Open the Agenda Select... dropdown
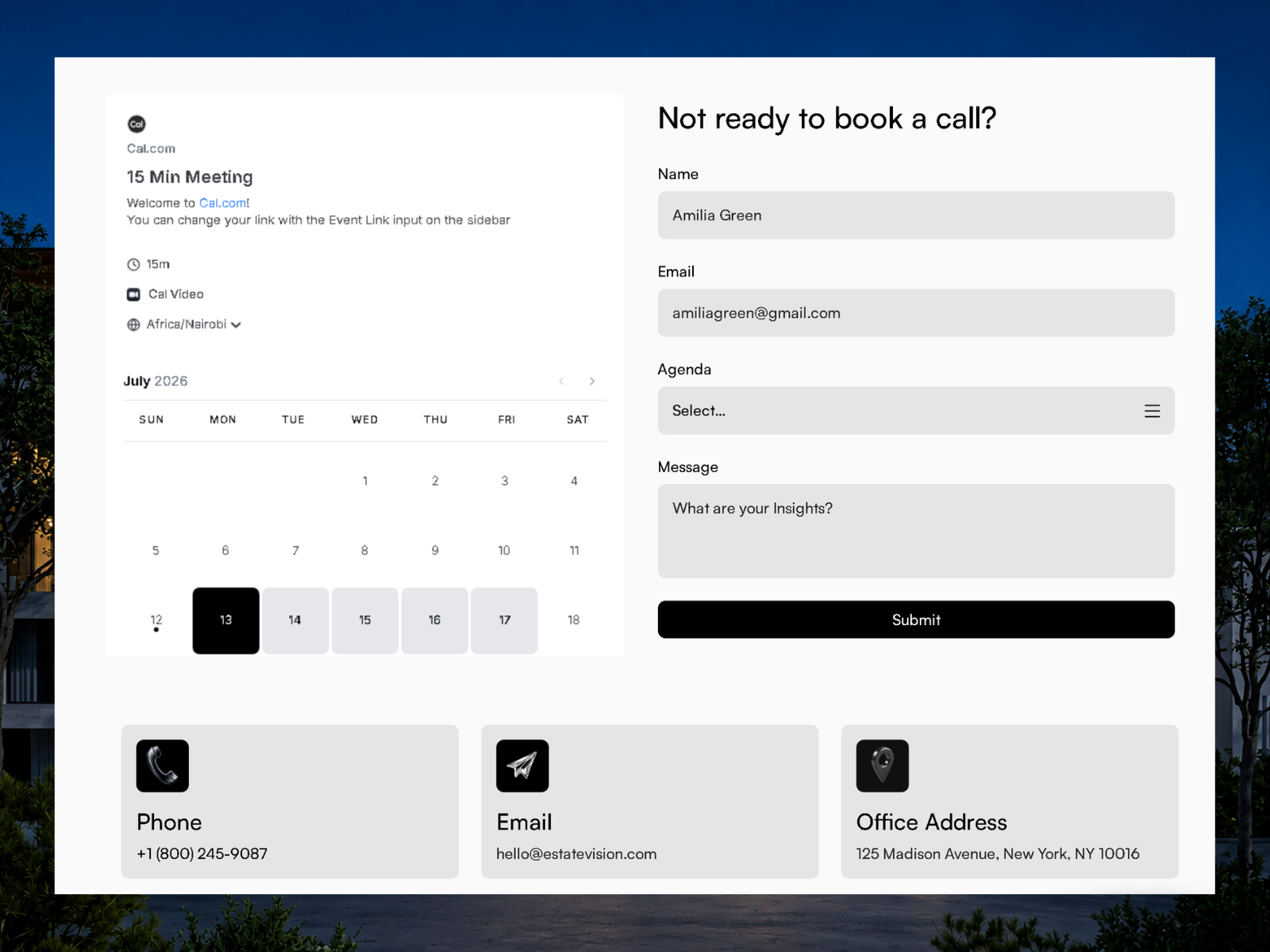Screen dimensions: 1270x952 916,410
